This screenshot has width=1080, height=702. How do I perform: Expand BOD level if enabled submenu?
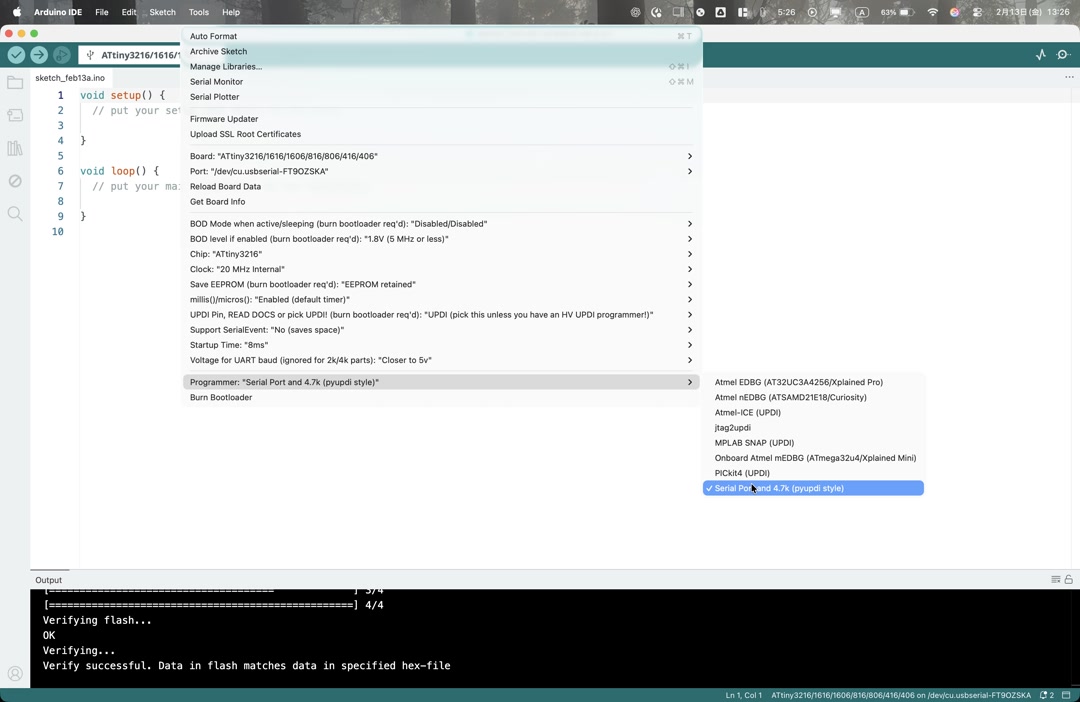coord(442,238)
